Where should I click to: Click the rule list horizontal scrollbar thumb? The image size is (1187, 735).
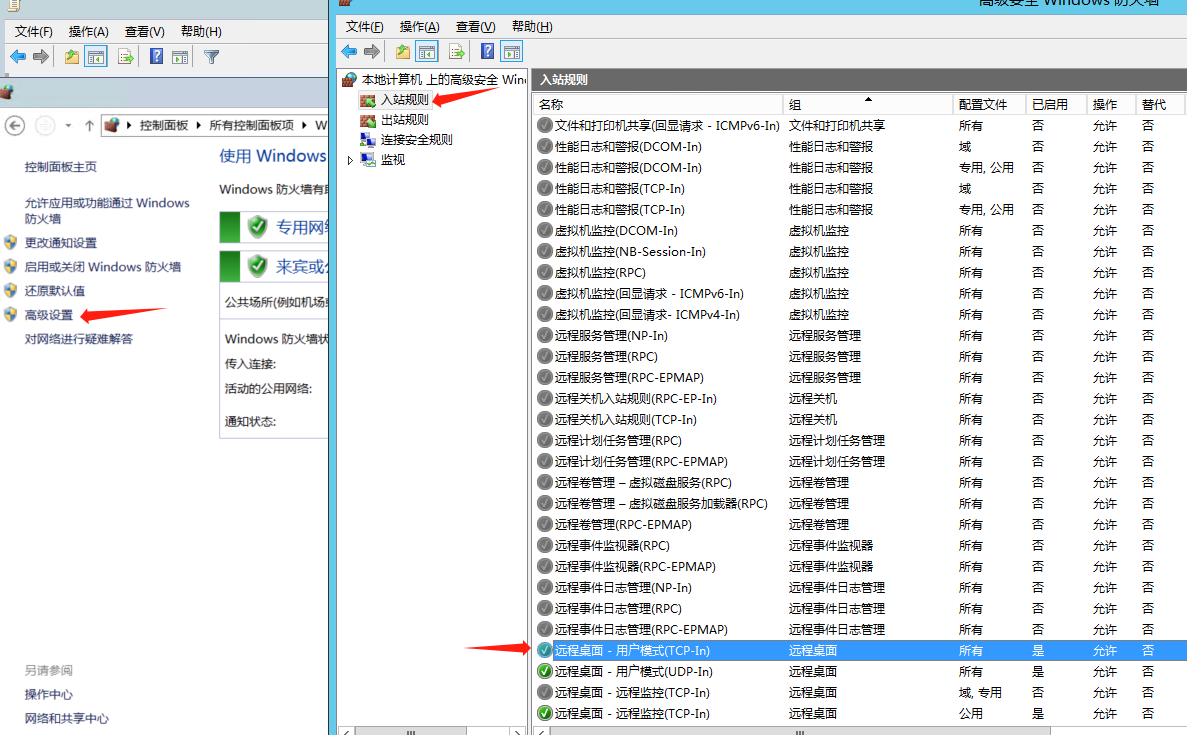[800, 731]
